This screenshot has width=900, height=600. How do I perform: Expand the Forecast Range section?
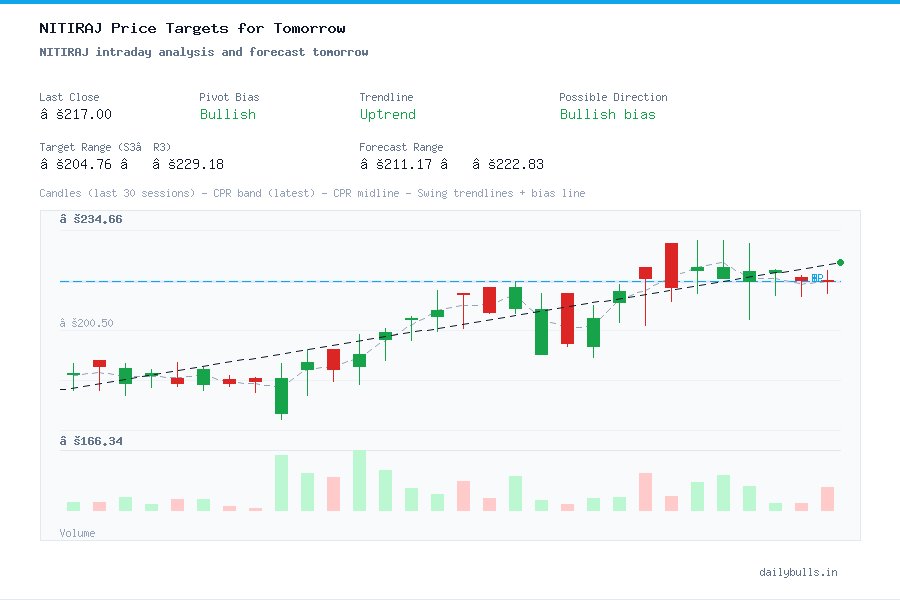pos(401,146)
